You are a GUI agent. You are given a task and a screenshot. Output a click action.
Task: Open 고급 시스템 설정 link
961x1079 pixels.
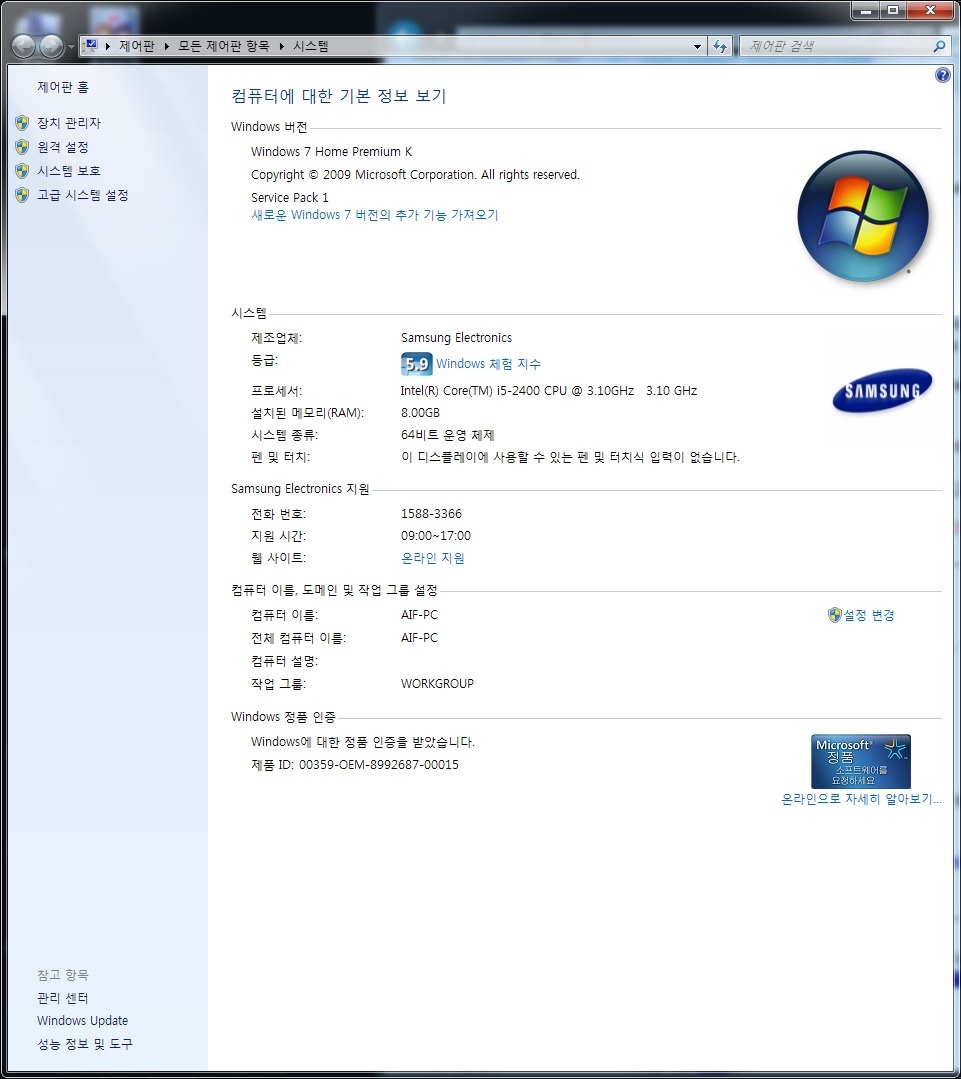[x=83, y=195]
